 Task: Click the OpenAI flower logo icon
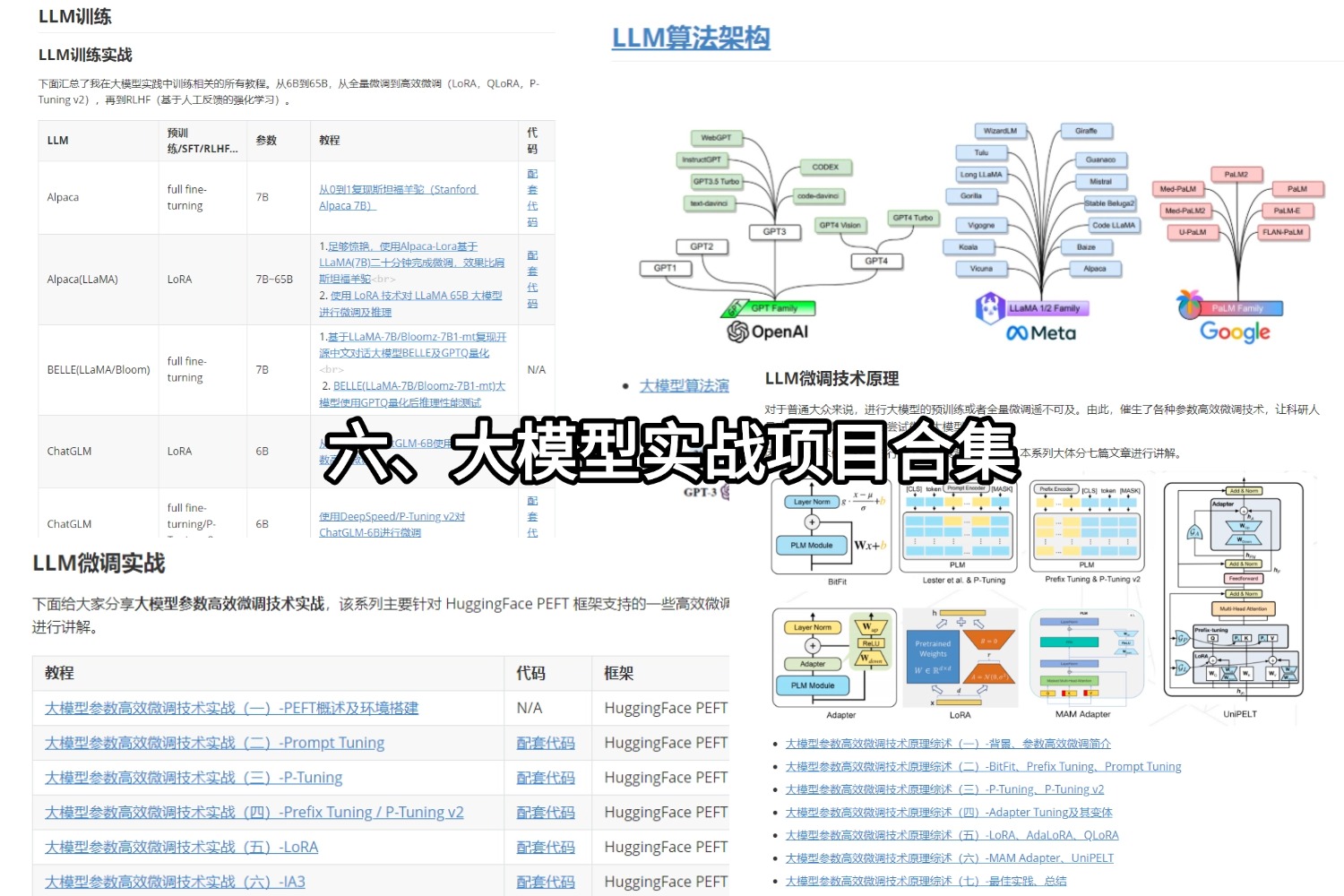pos(737,332)
